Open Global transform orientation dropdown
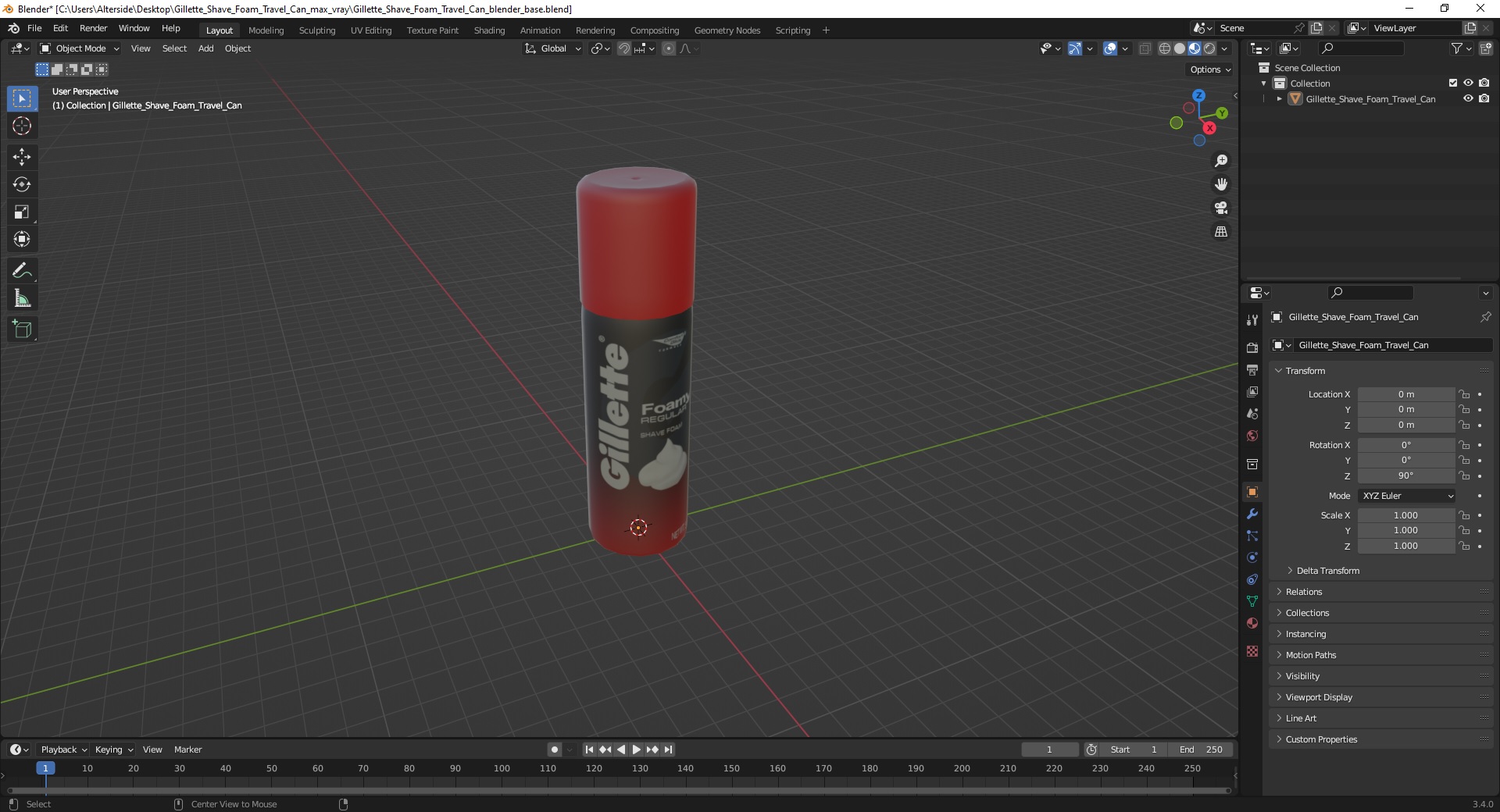This screenshot has height=812, width=1500. point(553,48)
